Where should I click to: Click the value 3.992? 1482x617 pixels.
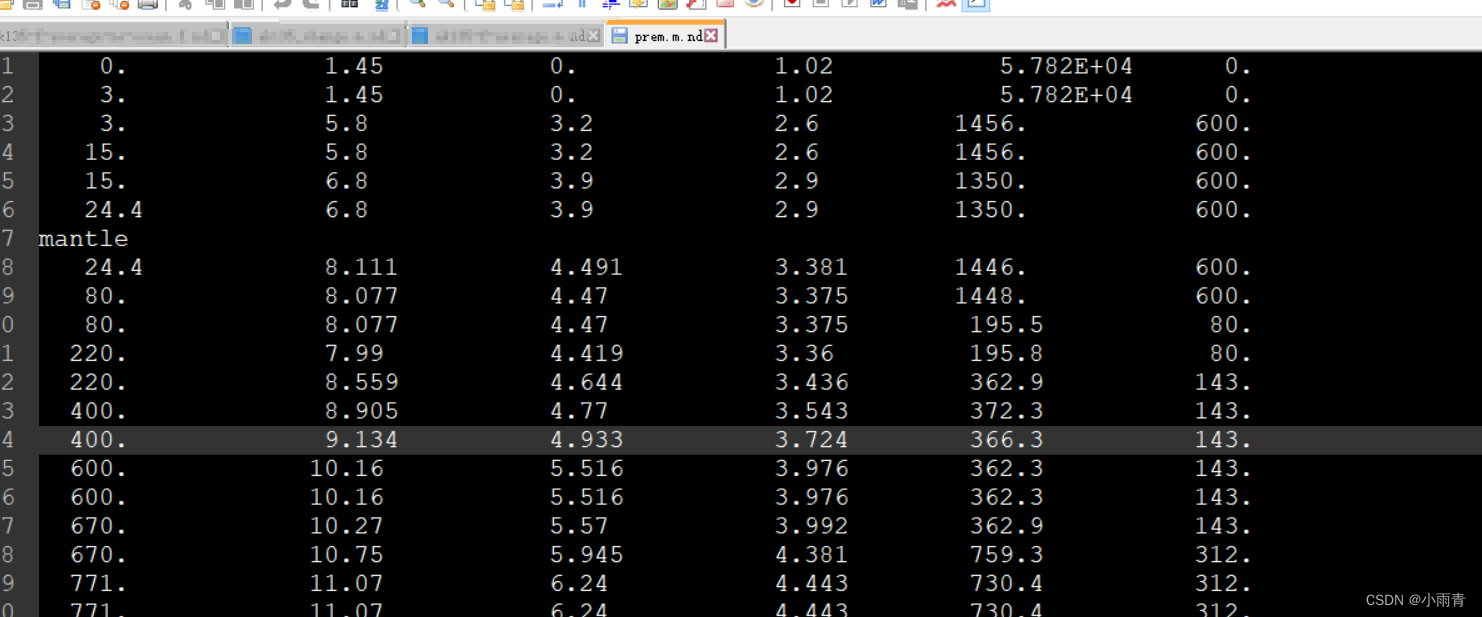pos(811,526)
